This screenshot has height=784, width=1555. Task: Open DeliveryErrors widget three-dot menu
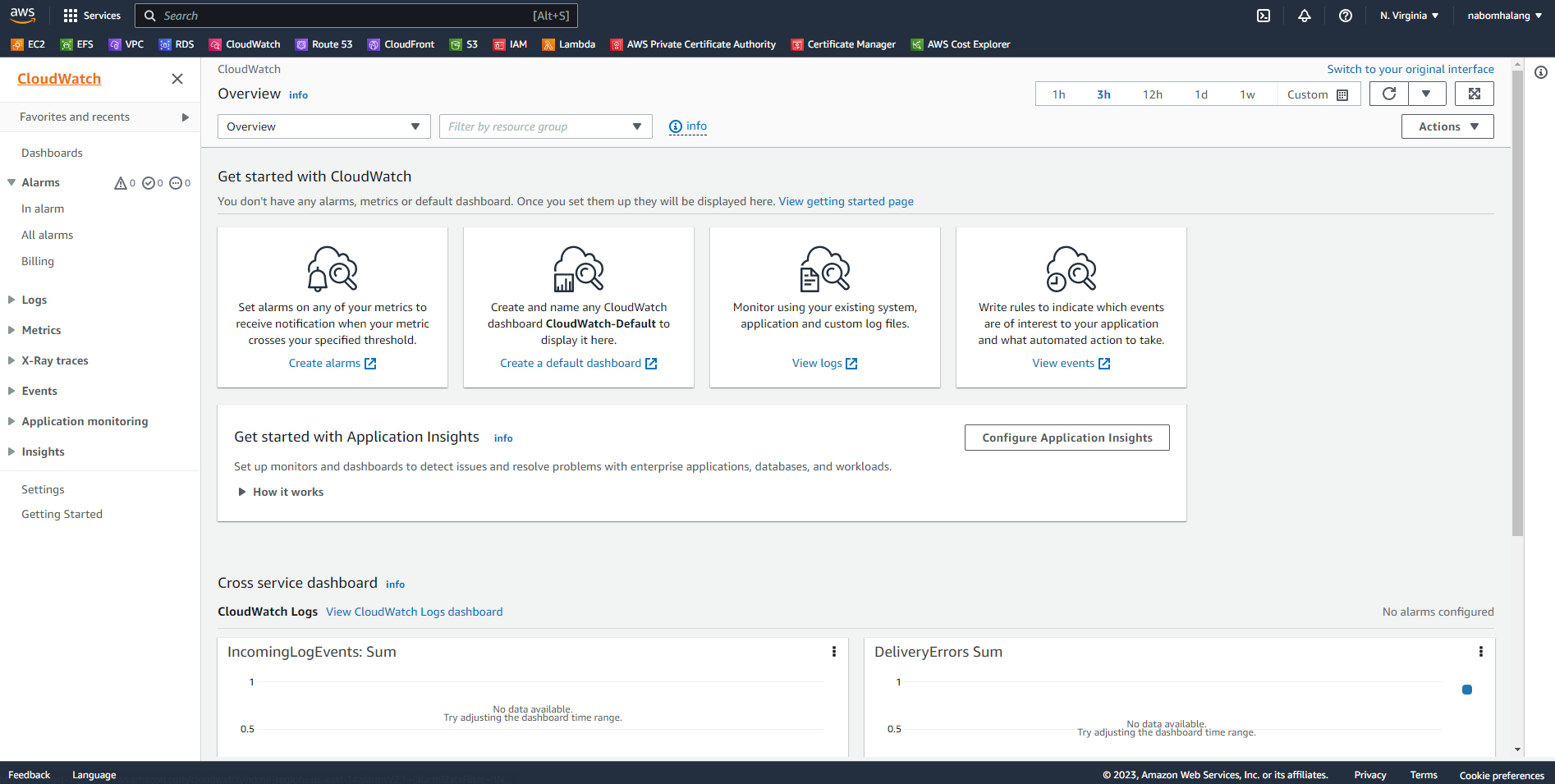1481,651
